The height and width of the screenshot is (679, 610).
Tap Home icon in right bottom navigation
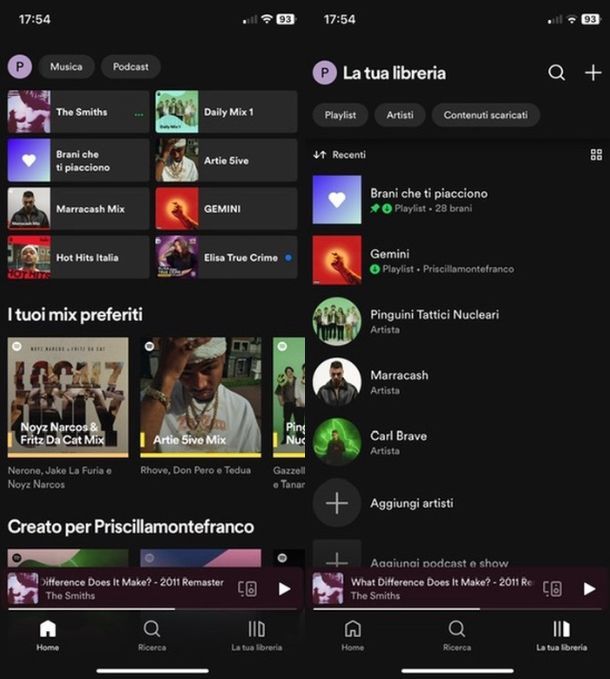(x=352, y=629)
